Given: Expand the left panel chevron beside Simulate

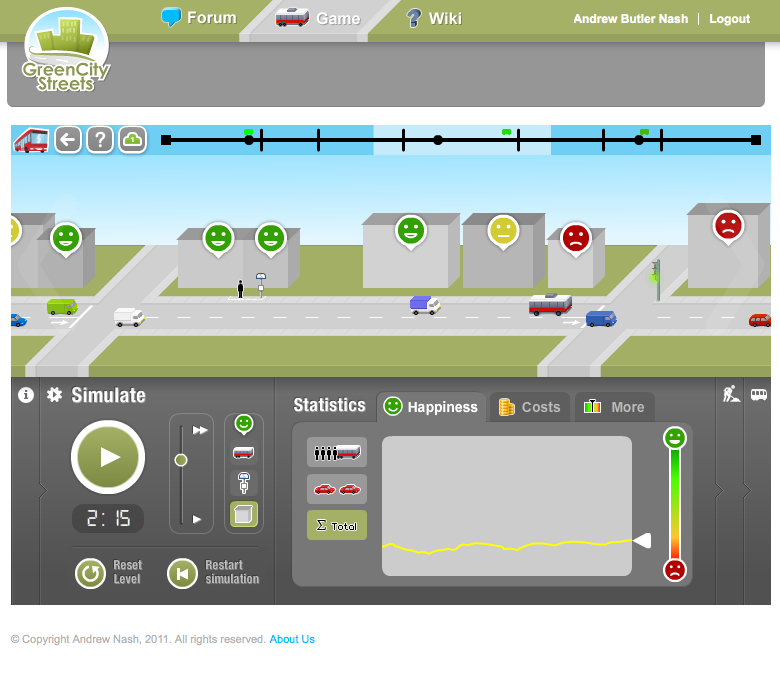Looking at the screenshot, I should pos(43,490).
